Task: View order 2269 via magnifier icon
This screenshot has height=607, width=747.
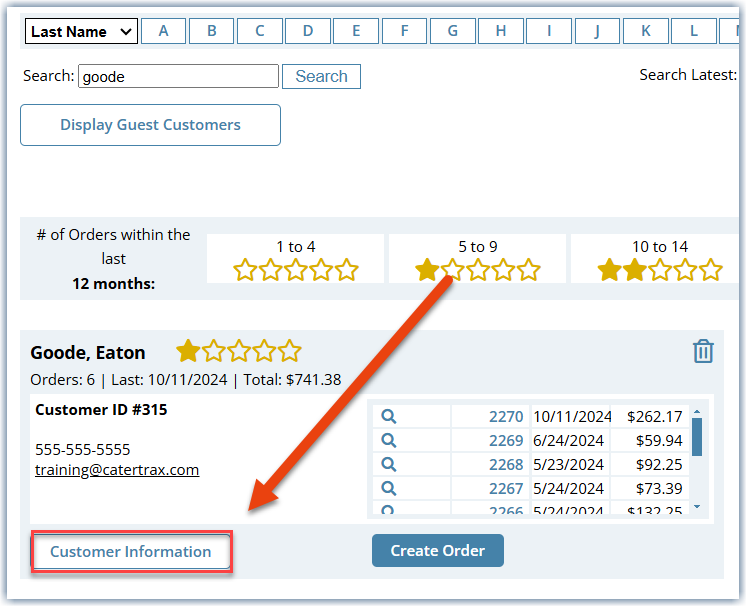Action: 389,440
